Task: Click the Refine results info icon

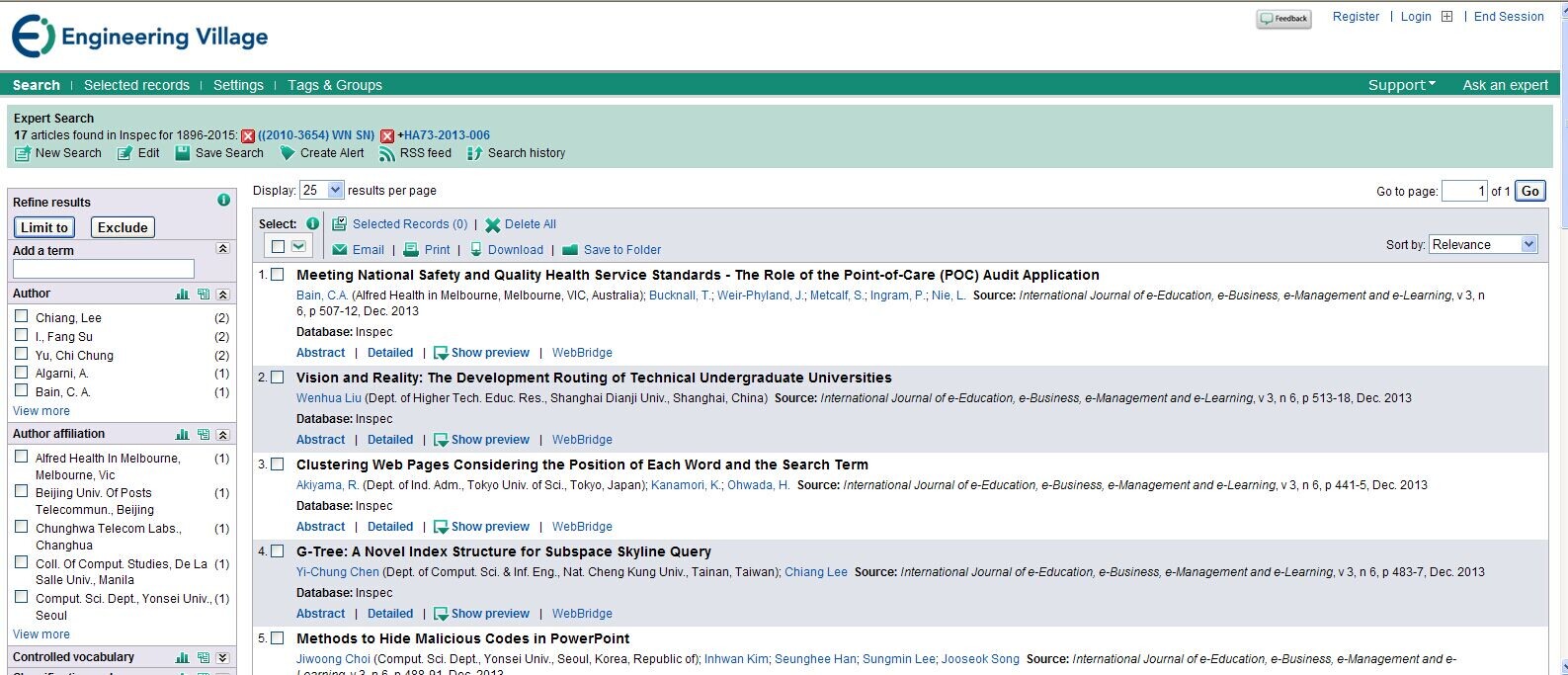Action: (x=223, y=201)
